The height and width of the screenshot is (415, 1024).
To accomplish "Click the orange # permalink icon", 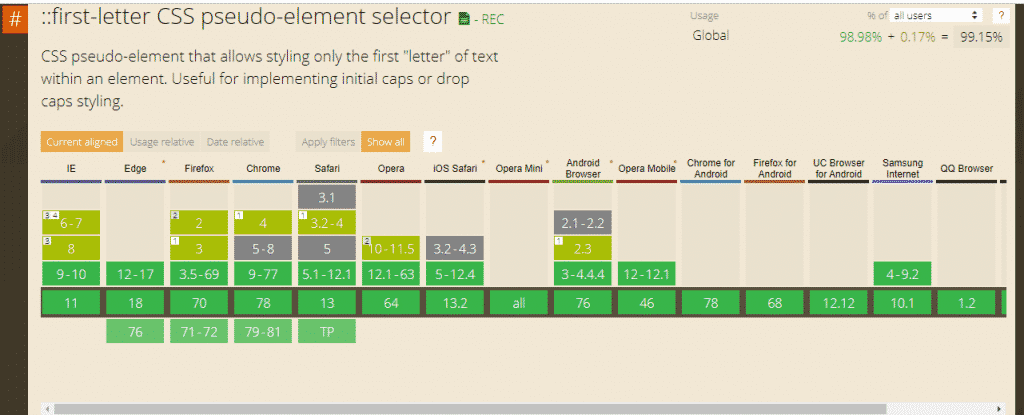I will pyautogui.click(x=15, y=19).
